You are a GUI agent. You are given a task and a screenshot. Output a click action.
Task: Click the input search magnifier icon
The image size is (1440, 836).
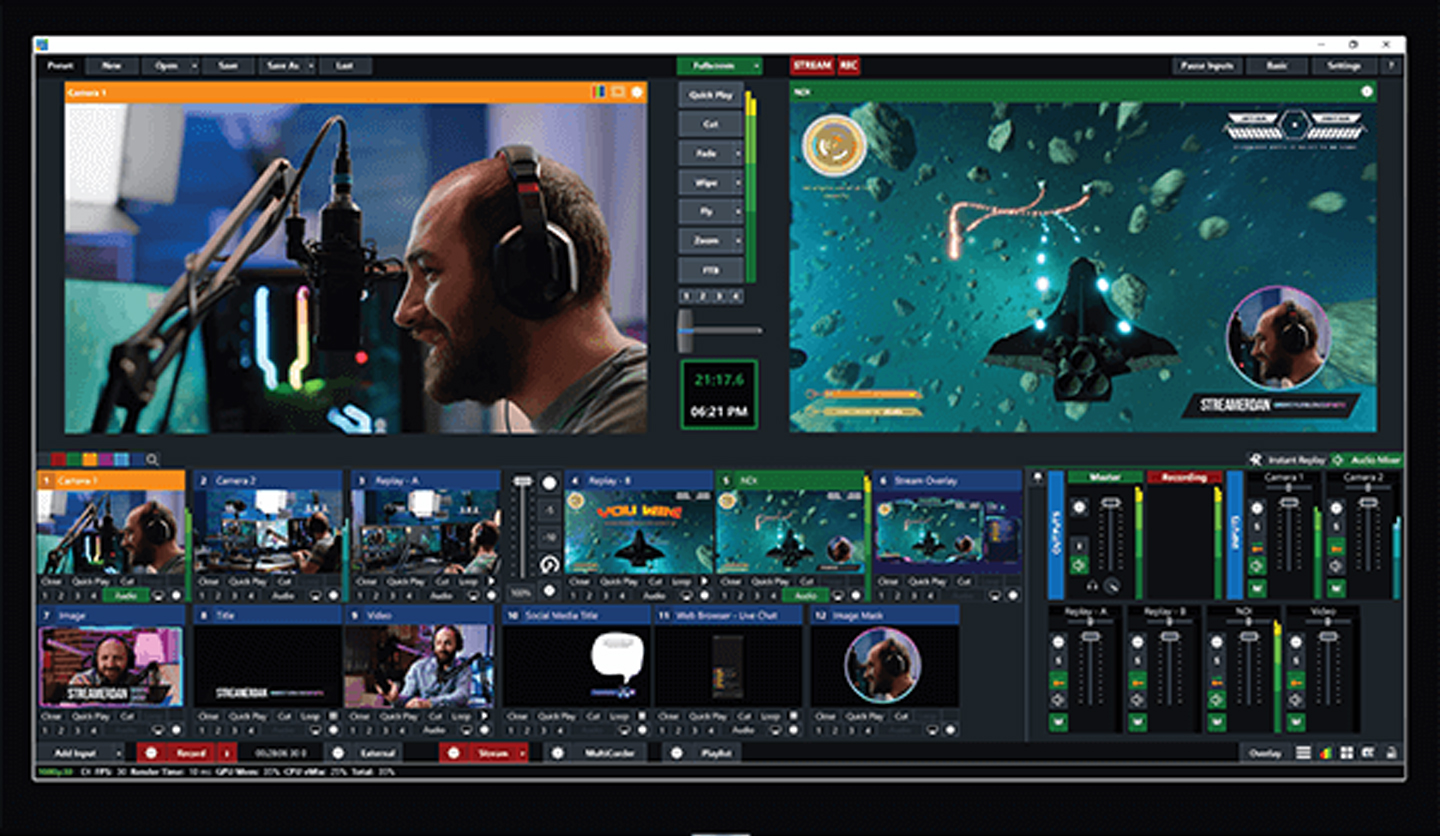click(x=152, y=460)
